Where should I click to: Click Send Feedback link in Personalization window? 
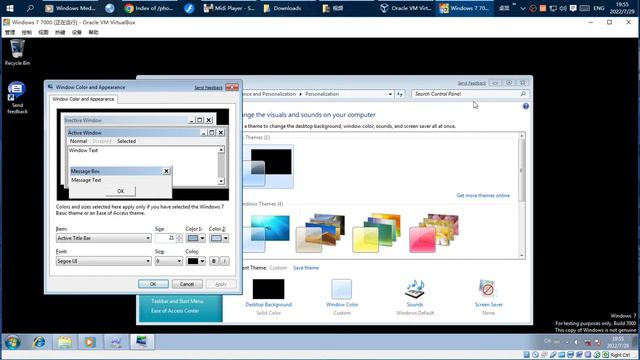tap(471, 83)
